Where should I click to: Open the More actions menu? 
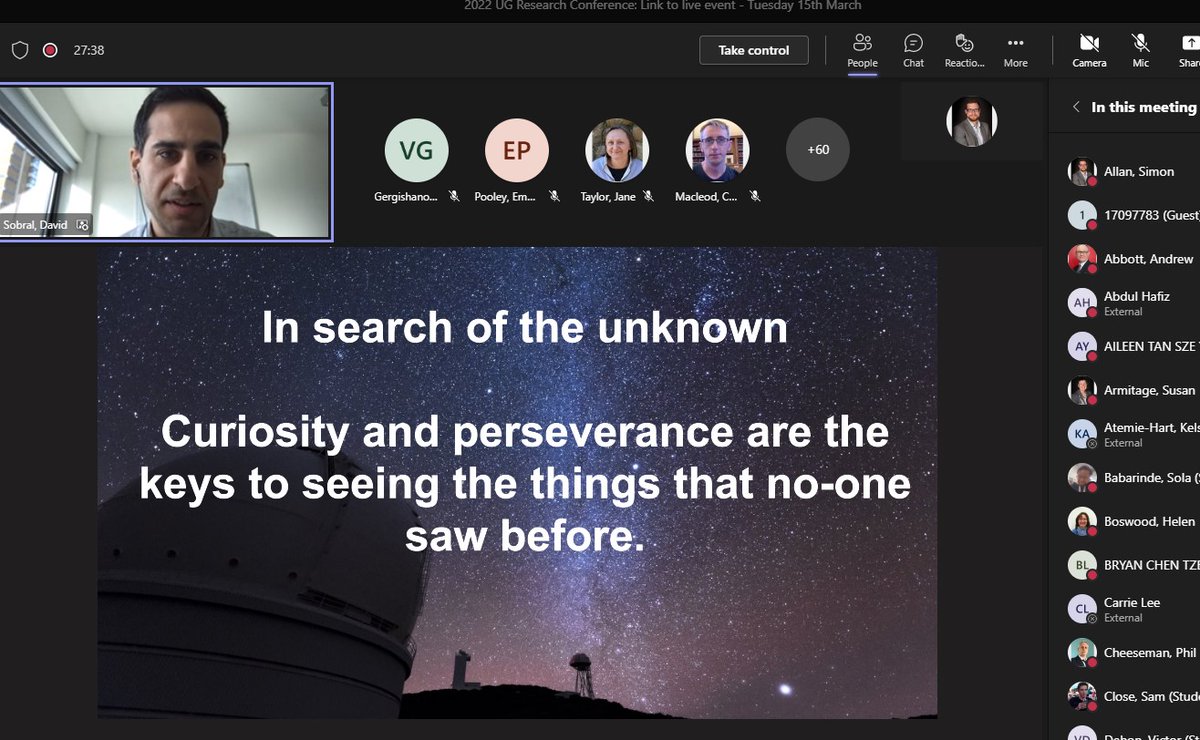point(1015,50)
